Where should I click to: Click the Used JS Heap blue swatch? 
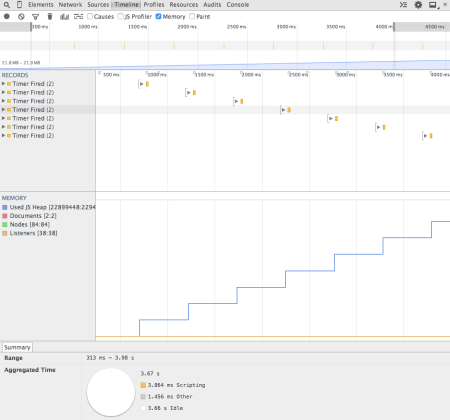pos(5,207)
